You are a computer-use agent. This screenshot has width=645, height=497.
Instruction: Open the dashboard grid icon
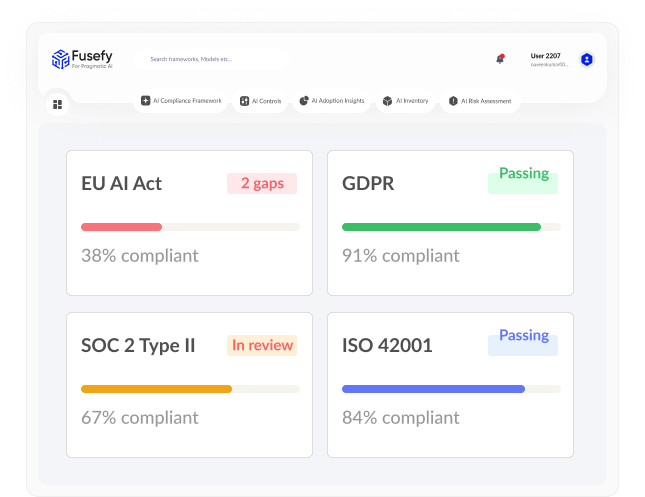click(58, 105)
